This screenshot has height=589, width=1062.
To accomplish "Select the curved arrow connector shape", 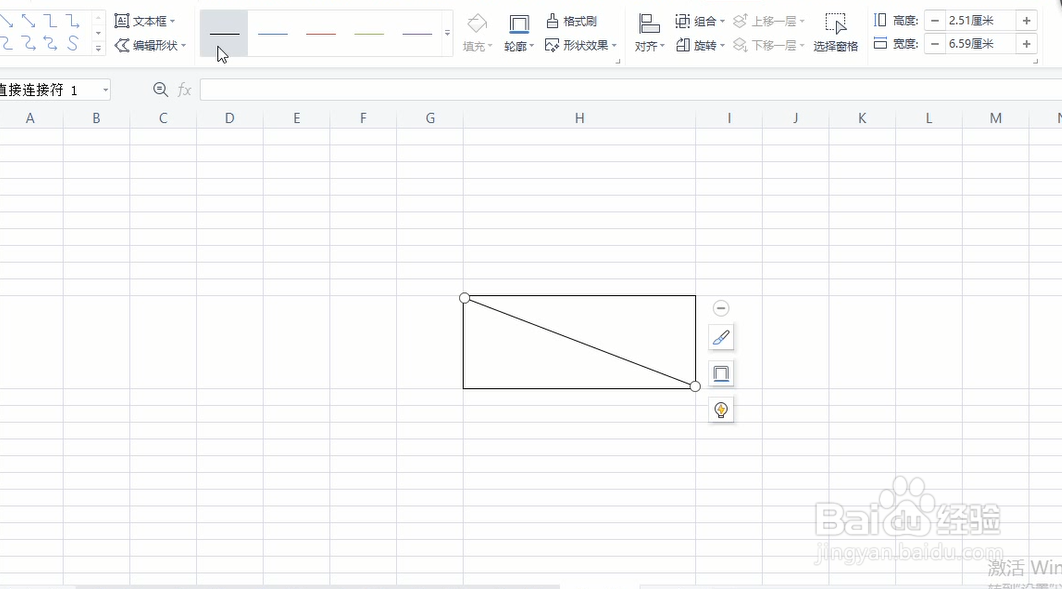I will point(28,43).
